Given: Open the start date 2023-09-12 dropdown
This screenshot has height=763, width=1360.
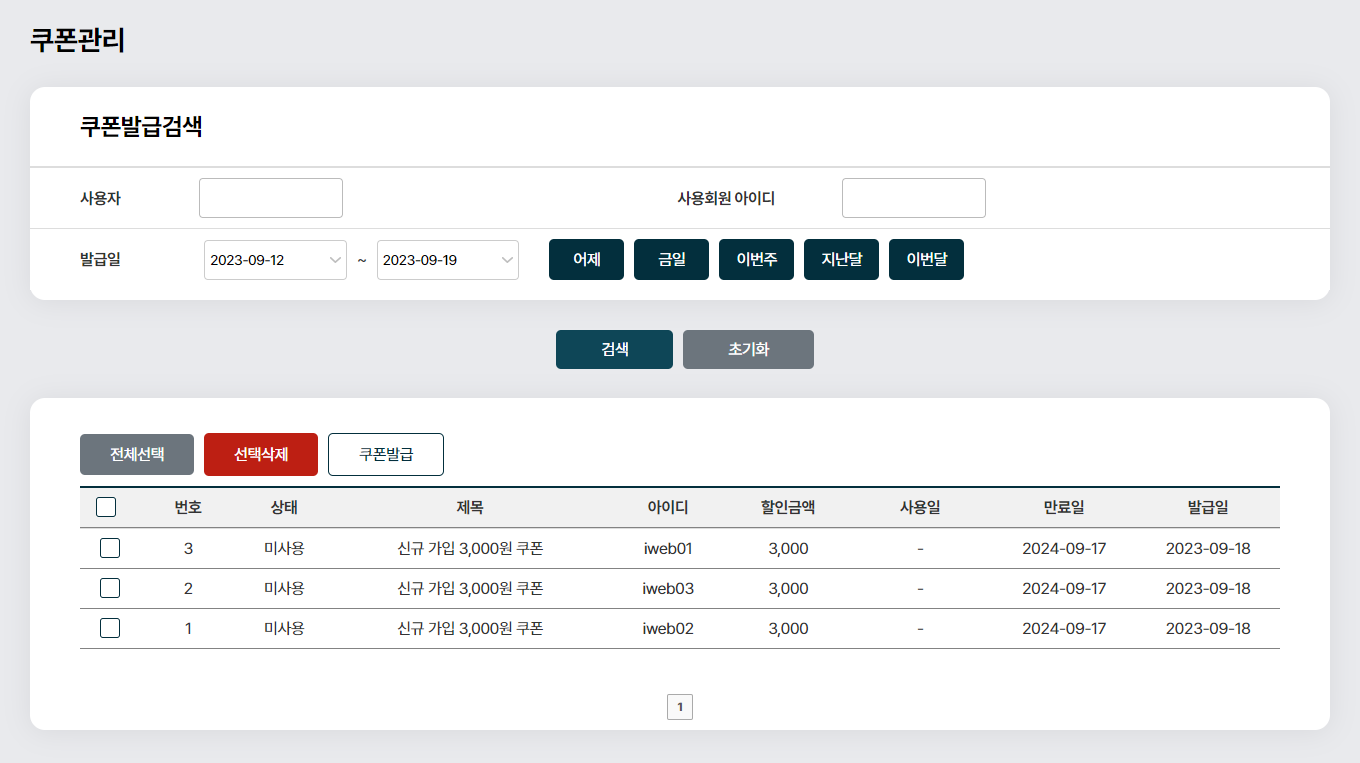Looking at the screenshot, I should pos(275,260).
